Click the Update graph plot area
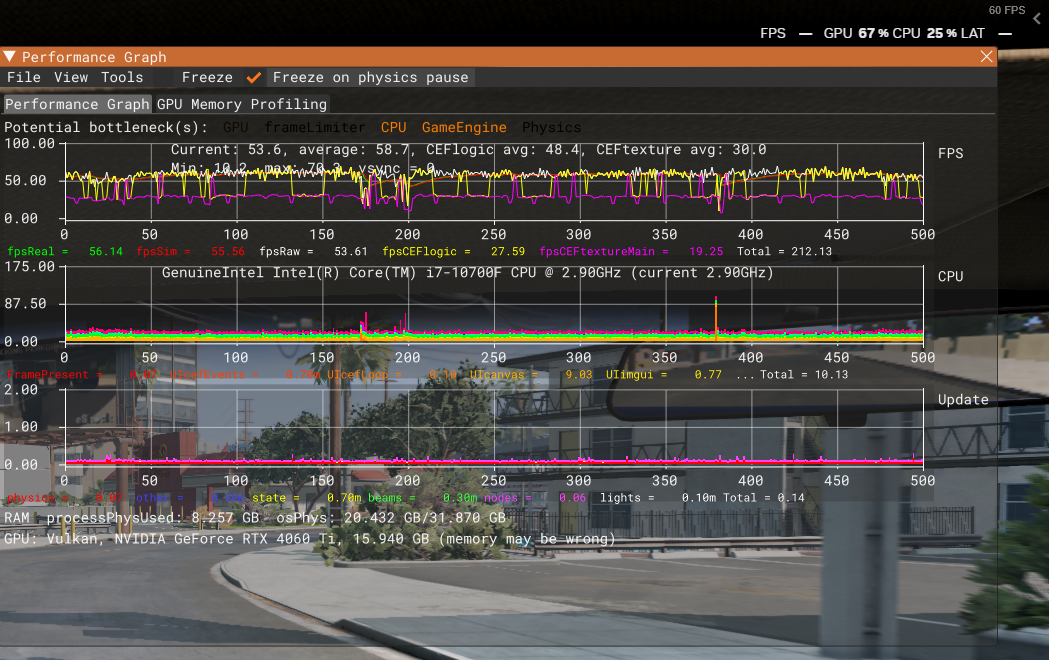 tap(494, 427)
